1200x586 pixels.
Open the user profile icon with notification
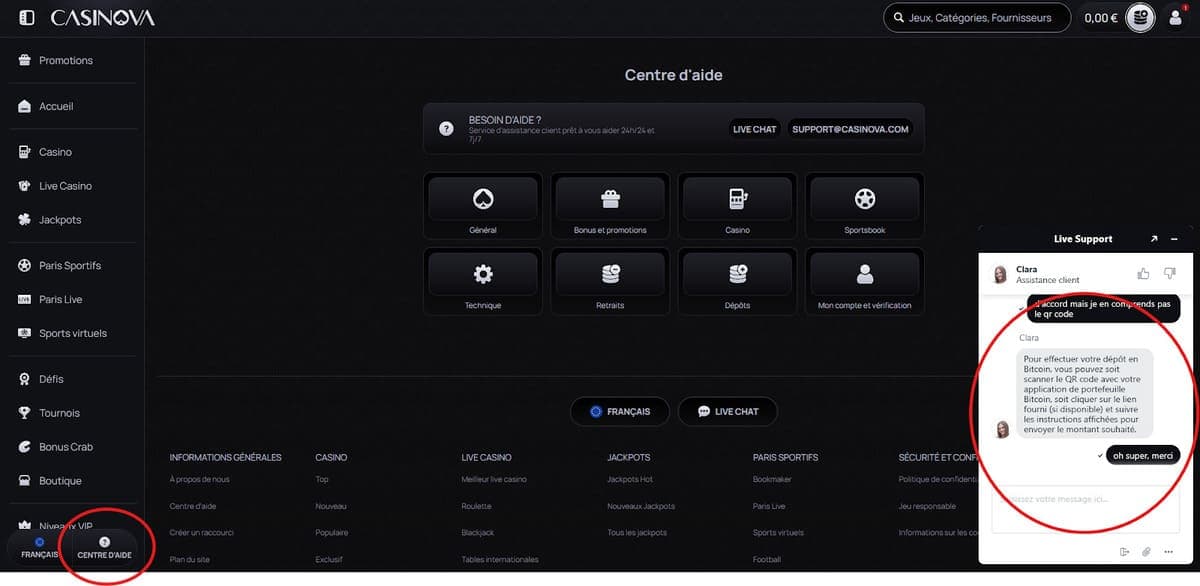(1176, 17)
